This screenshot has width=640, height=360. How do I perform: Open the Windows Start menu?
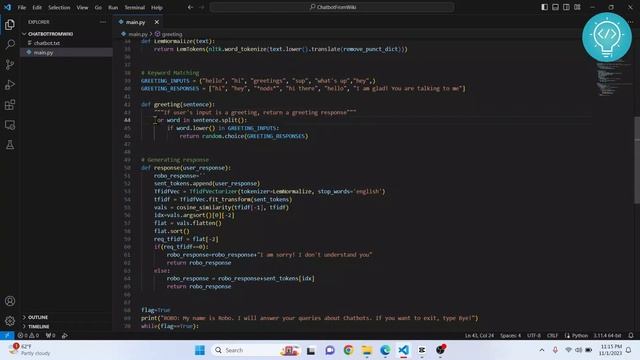point(200,350)
